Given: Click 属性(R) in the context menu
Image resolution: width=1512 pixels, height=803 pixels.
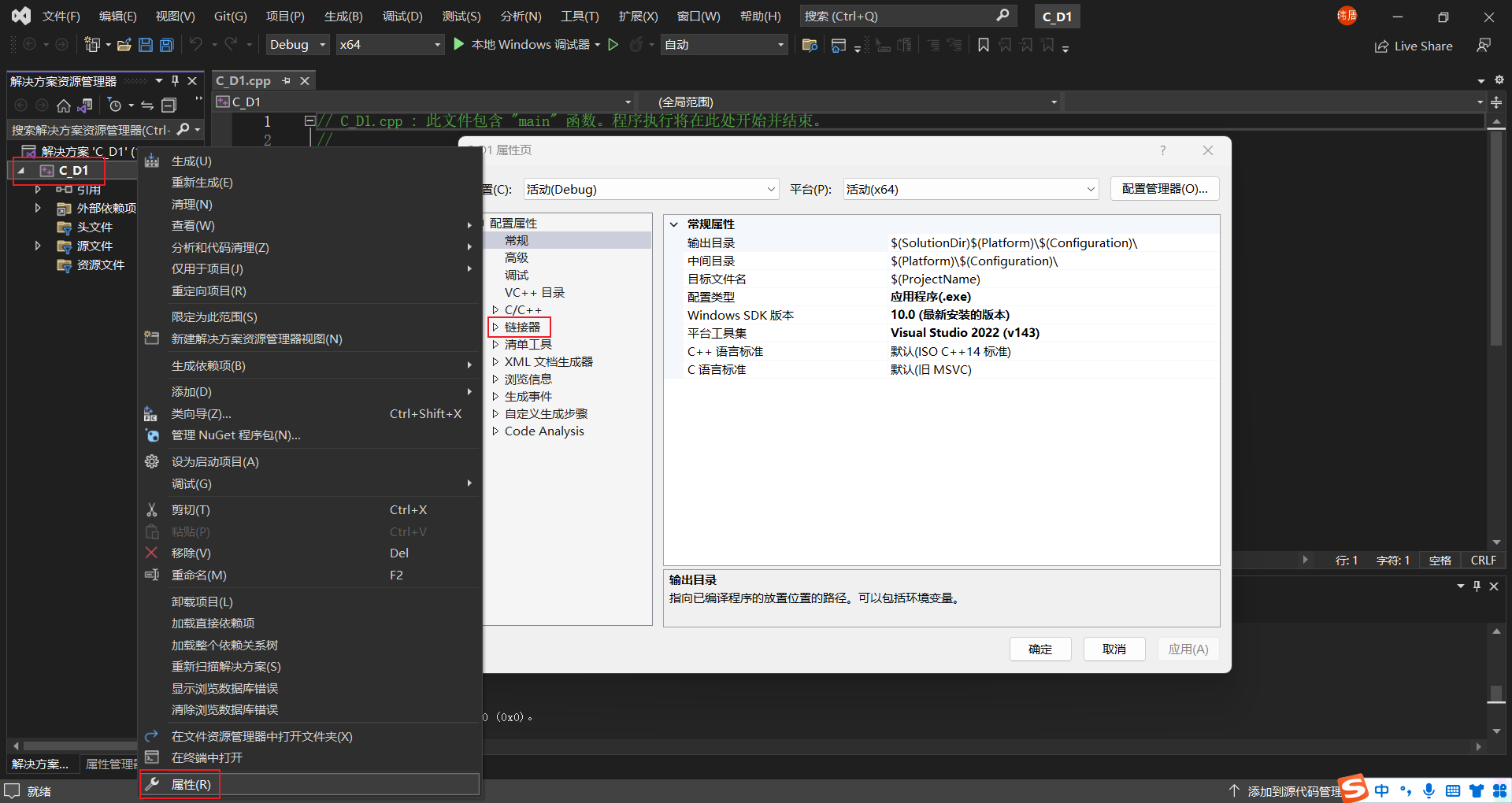Looking at the screenshot, I should [191, 785].
